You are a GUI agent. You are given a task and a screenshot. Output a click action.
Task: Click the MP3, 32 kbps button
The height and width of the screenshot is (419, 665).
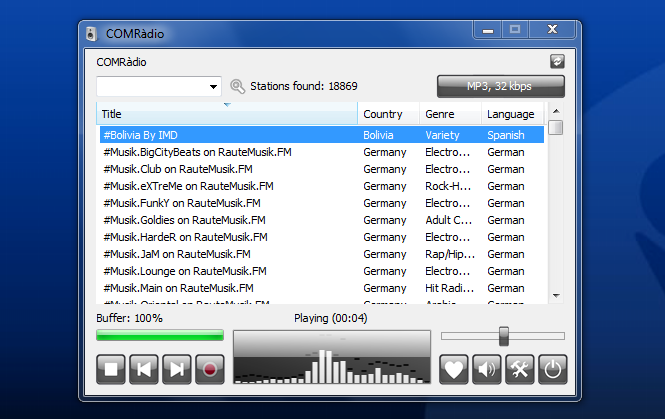click(500, 87)
